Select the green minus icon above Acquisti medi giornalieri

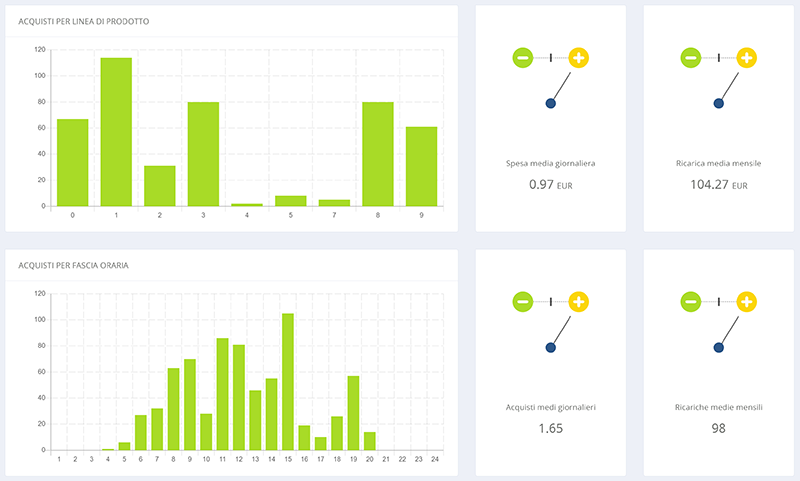click(x=523, y=301)
